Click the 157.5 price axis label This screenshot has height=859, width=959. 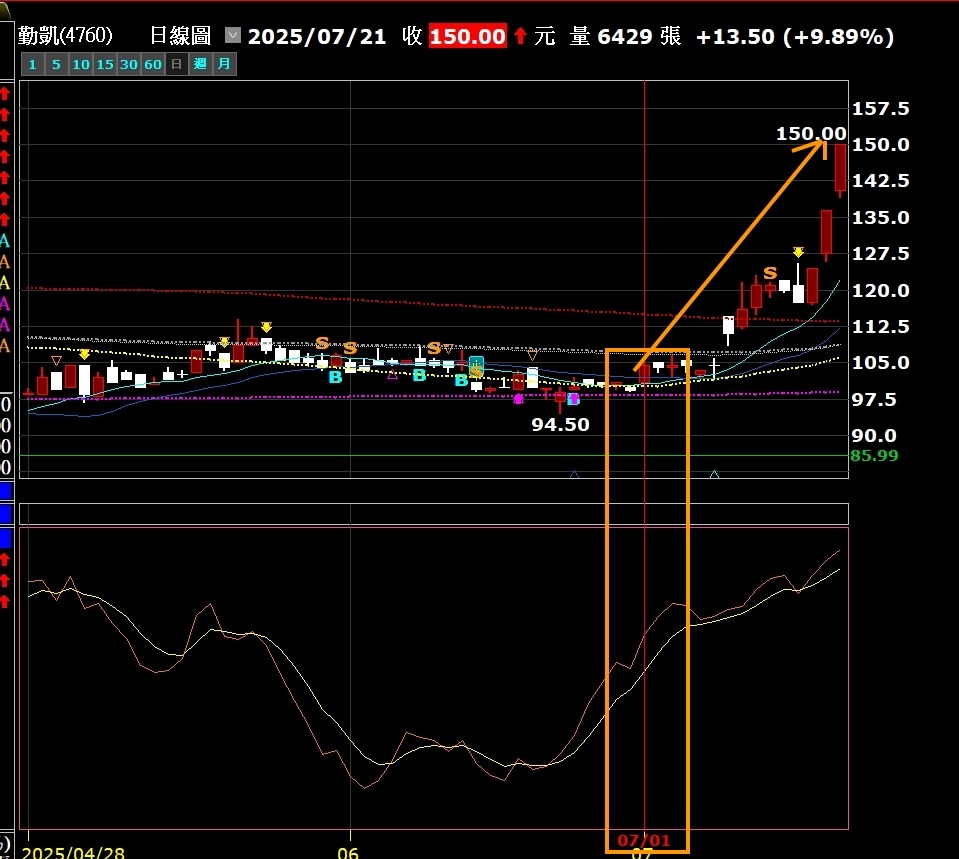tap(880, 109)
